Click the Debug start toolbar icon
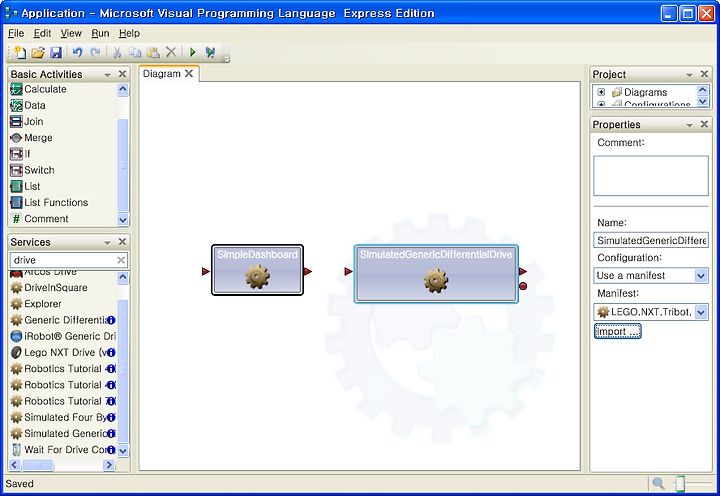This screenshot has height=496, width=720. (210, 52)
